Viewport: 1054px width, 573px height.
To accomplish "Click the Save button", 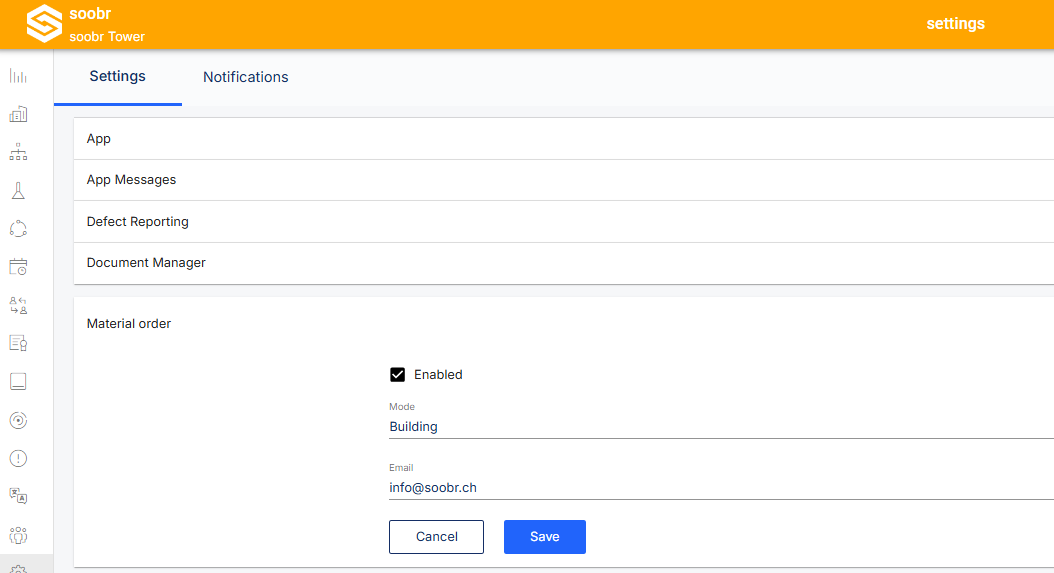I will coord(544,537).
